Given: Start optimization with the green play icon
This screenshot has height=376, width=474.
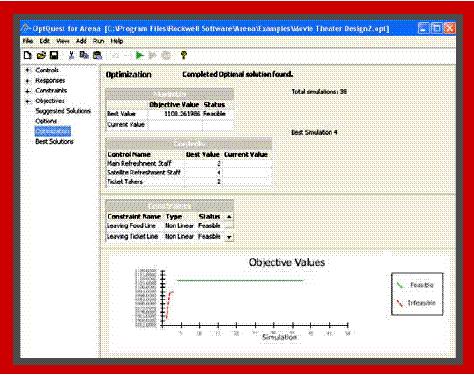Looking at the screenshot, I should [x=140, y=55].
